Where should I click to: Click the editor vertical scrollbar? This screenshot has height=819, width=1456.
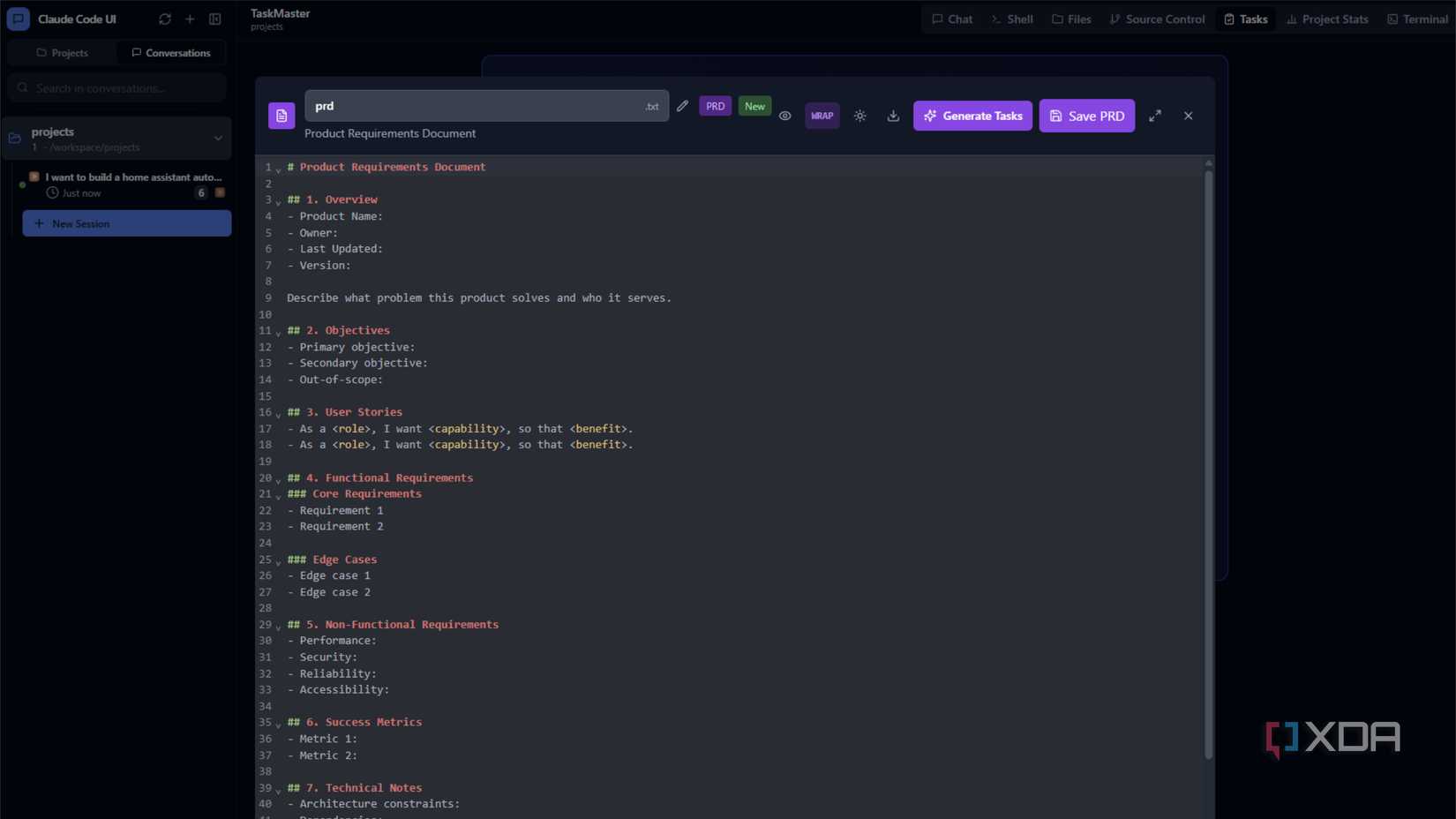(x=1208, y=464)
